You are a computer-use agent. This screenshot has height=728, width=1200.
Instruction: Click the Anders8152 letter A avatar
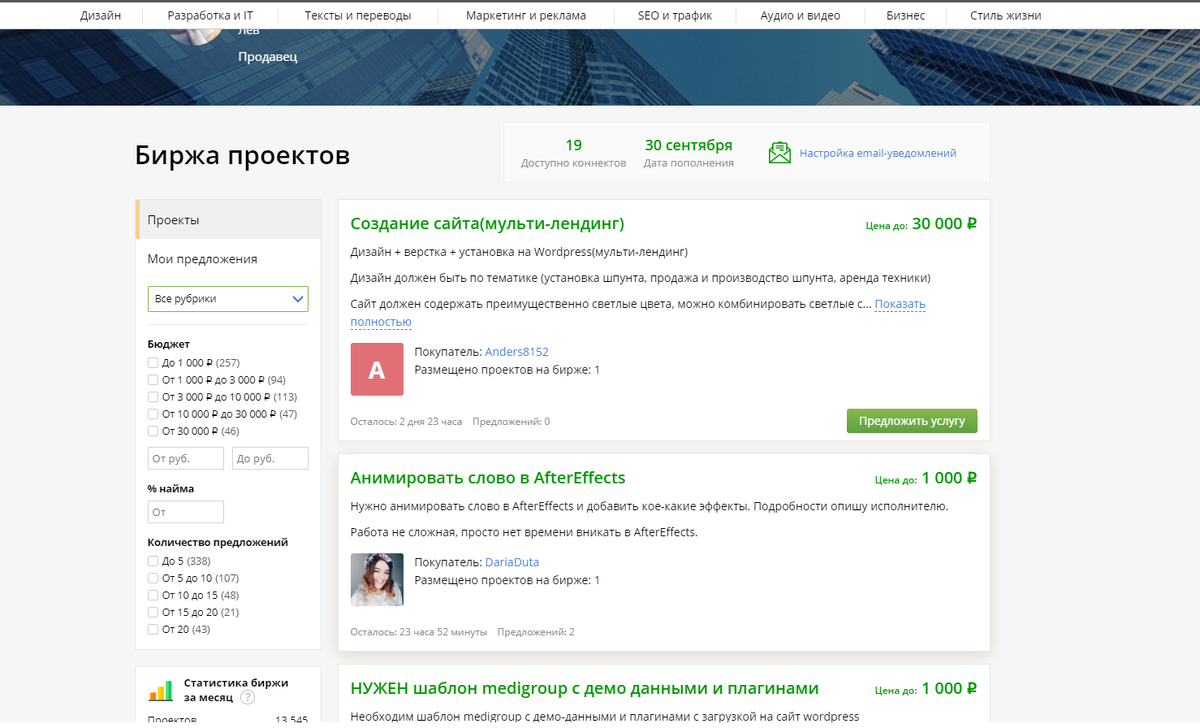point(377,370)
